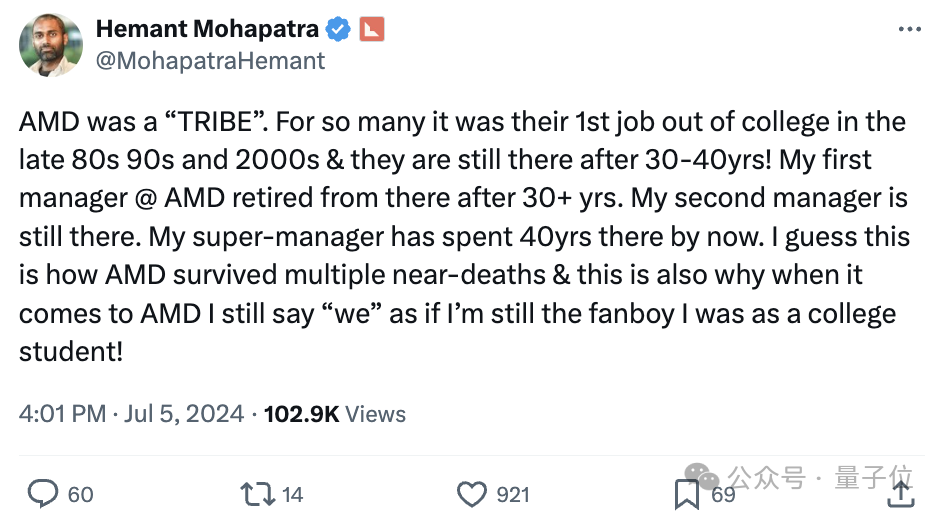Click the 102.9K Views count

(x=334, y=413)
